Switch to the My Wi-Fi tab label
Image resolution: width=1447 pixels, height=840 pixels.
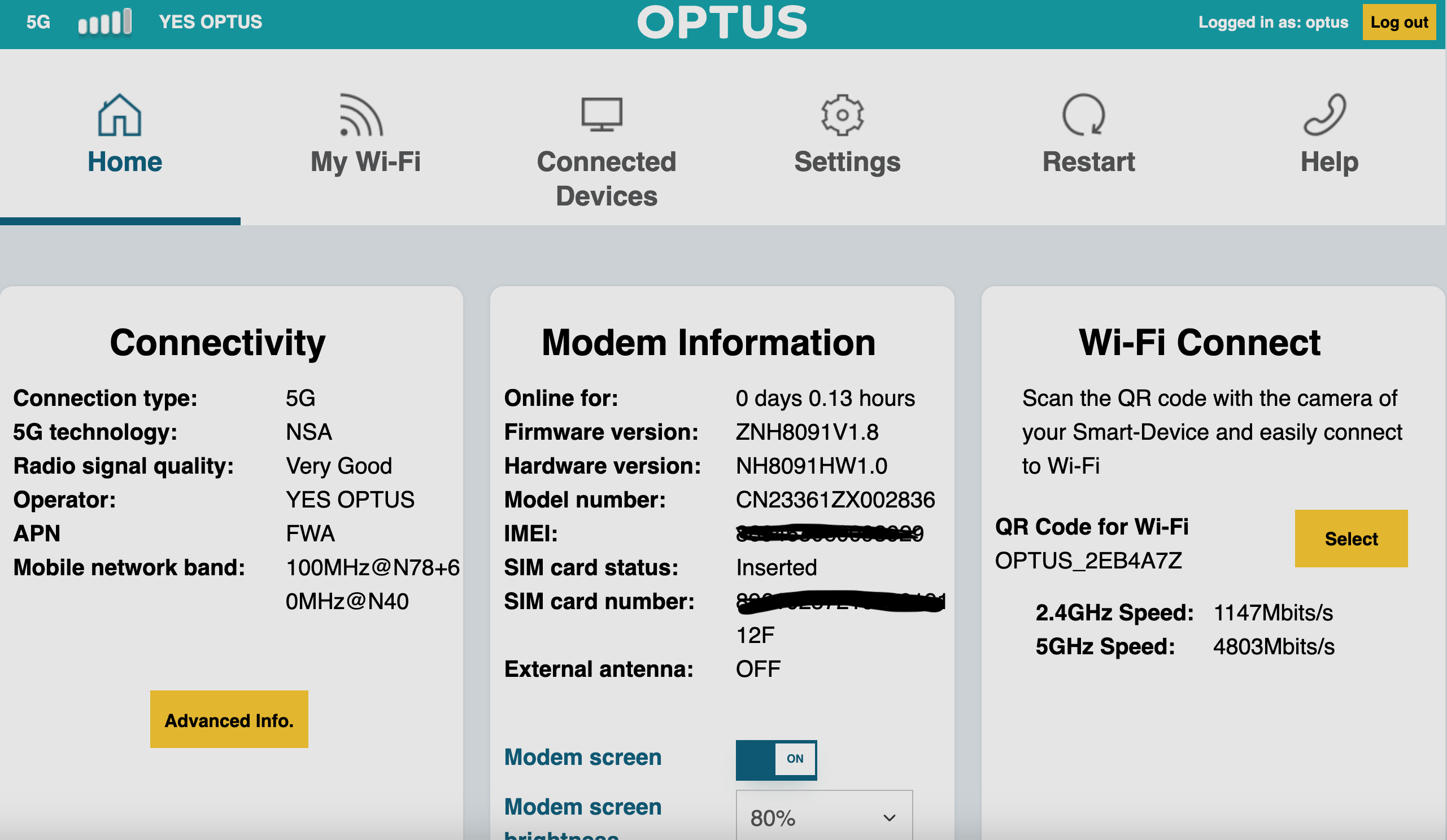(366, 161)
